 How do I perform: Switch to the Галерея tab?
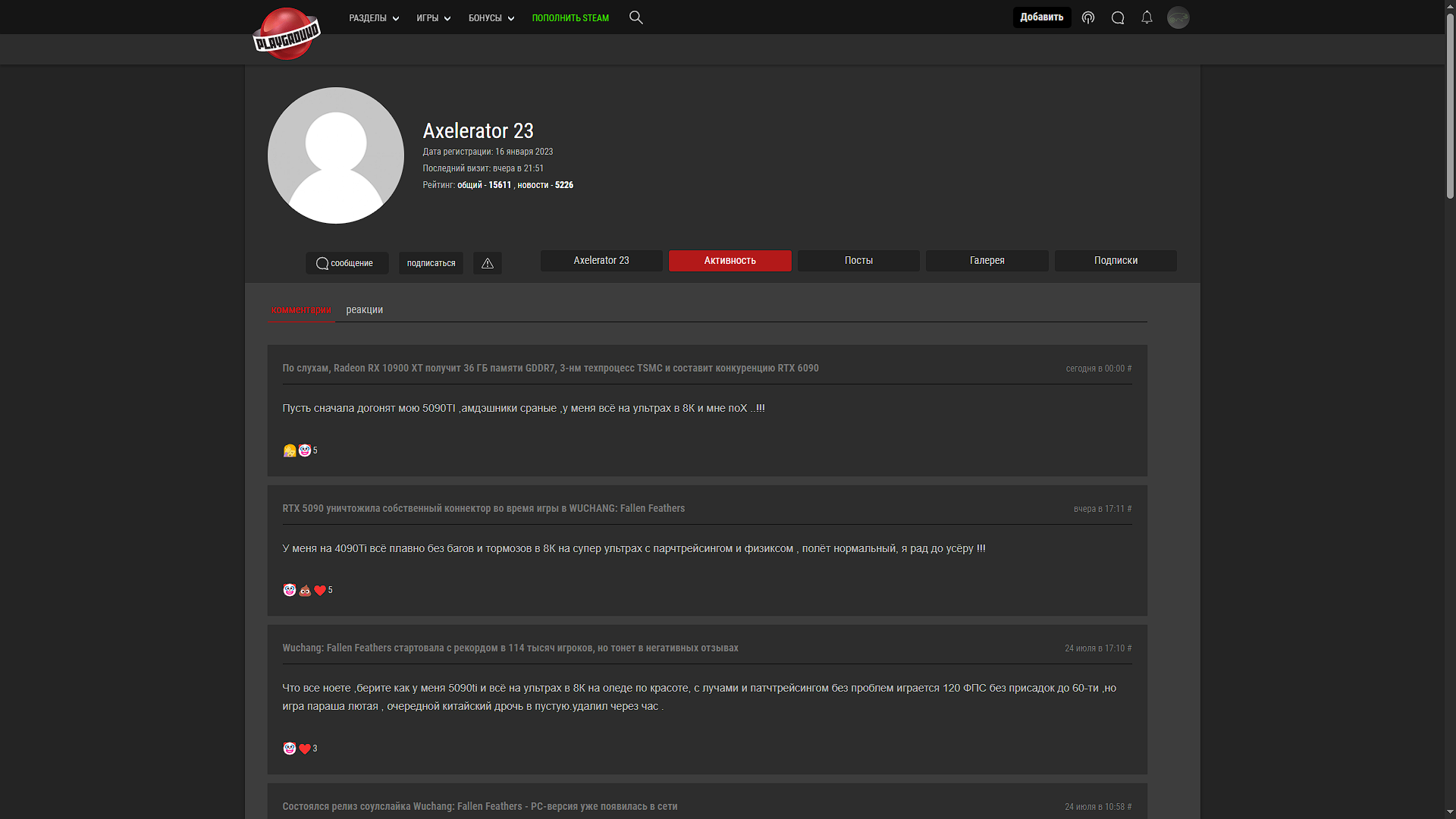pyautogui.click(x=987, y=260)
